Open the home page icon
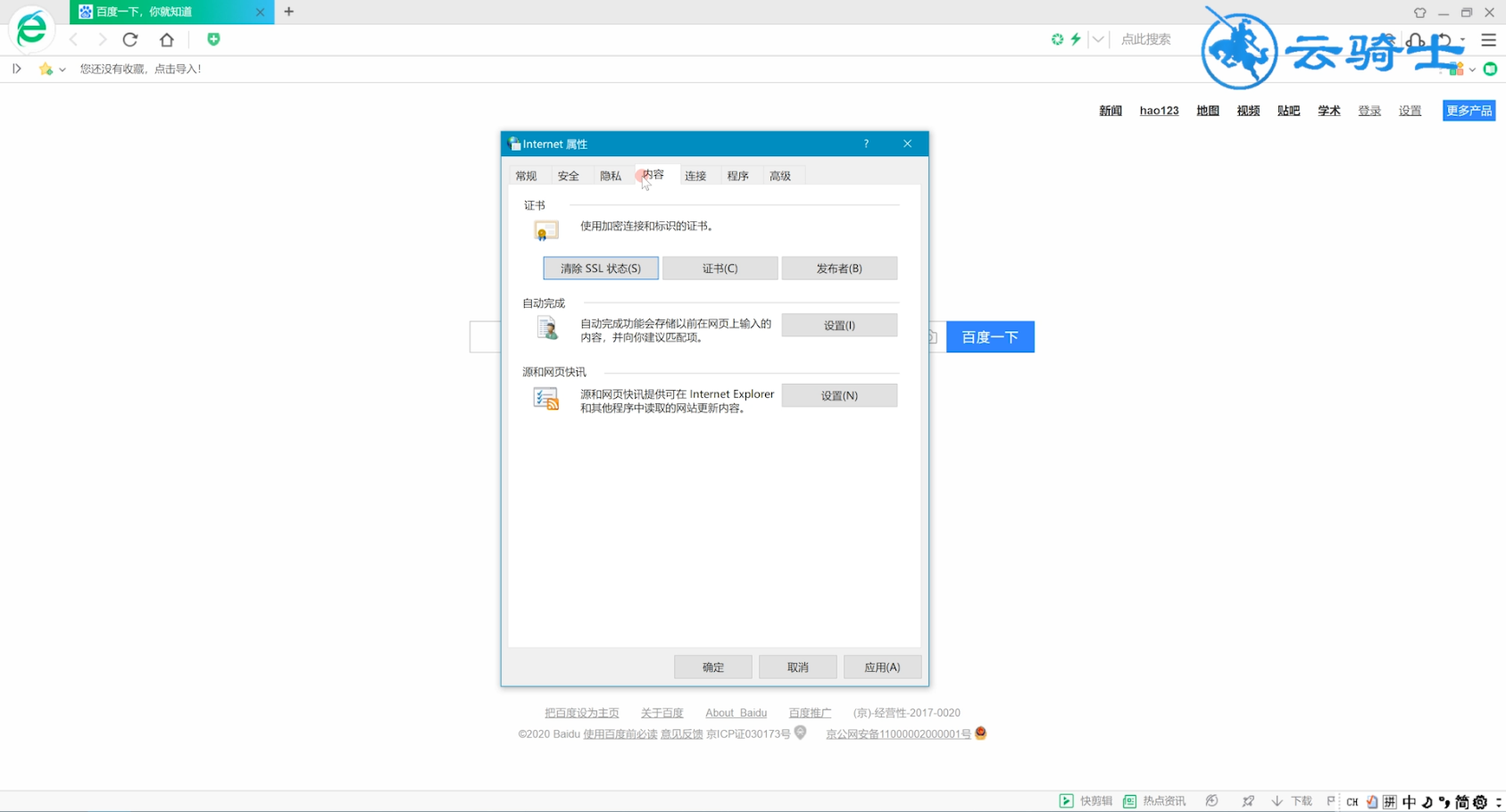This screenshot has height=812, width=1506. pyautogui.click(x=167, y=39)
